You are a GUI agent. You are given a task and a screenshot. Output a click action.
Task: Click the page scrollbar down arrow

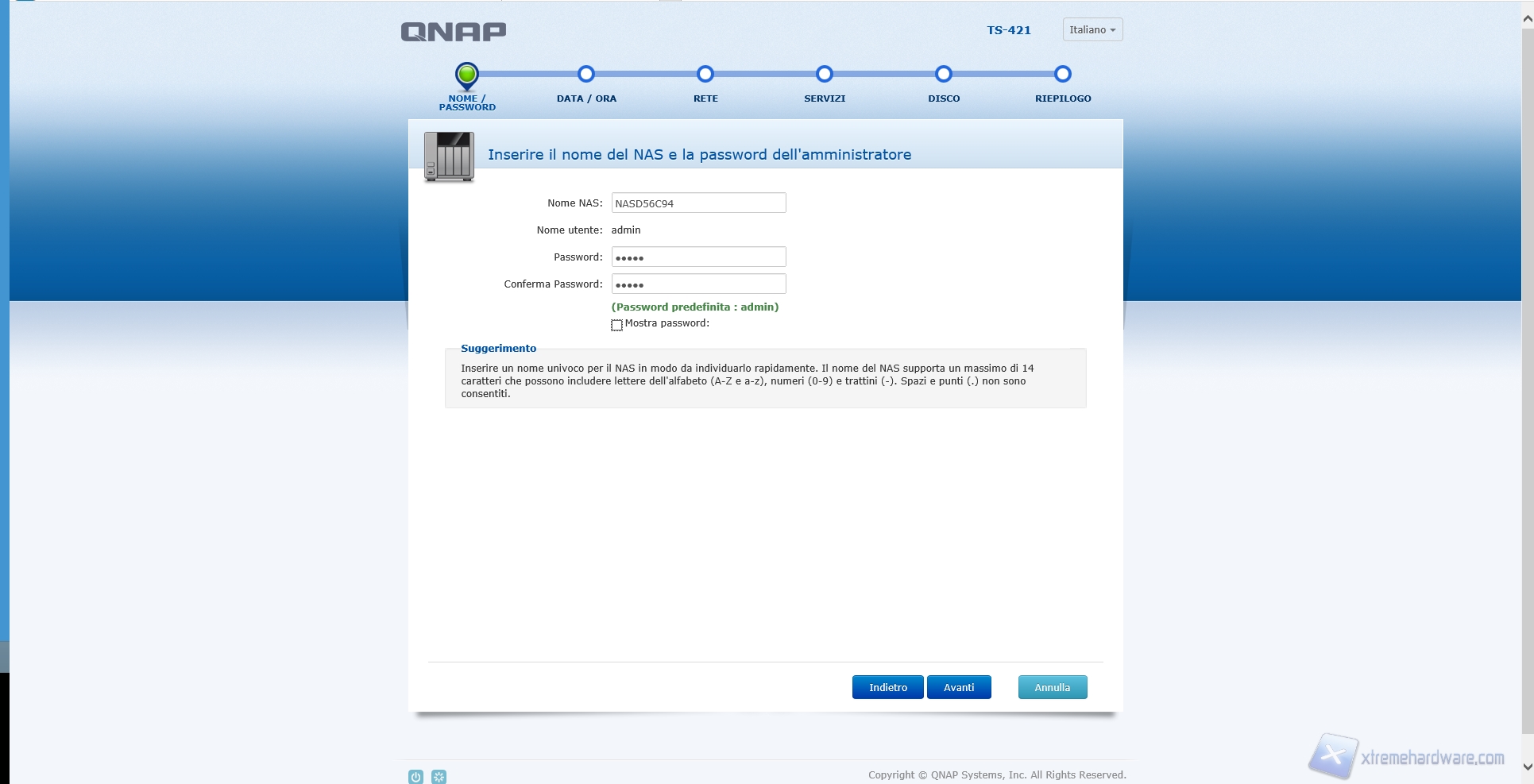pos(1527,767)
